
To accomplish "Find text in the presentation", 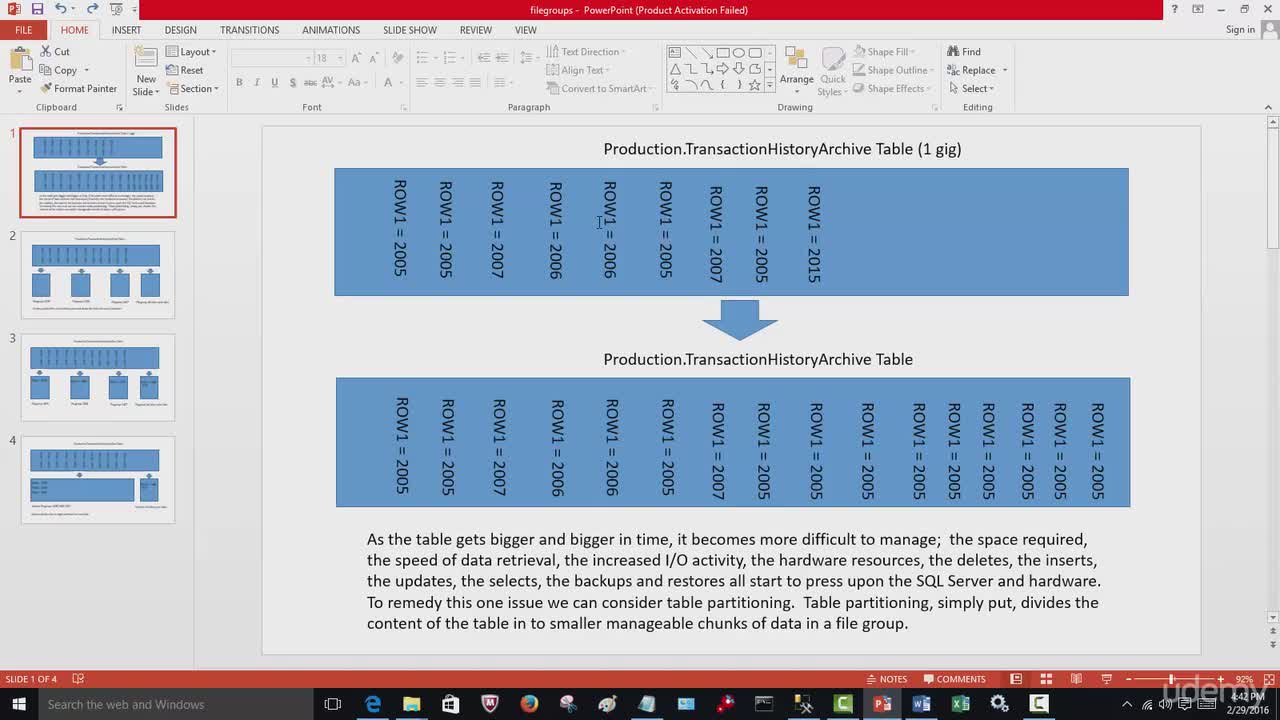I will point(963,51).
